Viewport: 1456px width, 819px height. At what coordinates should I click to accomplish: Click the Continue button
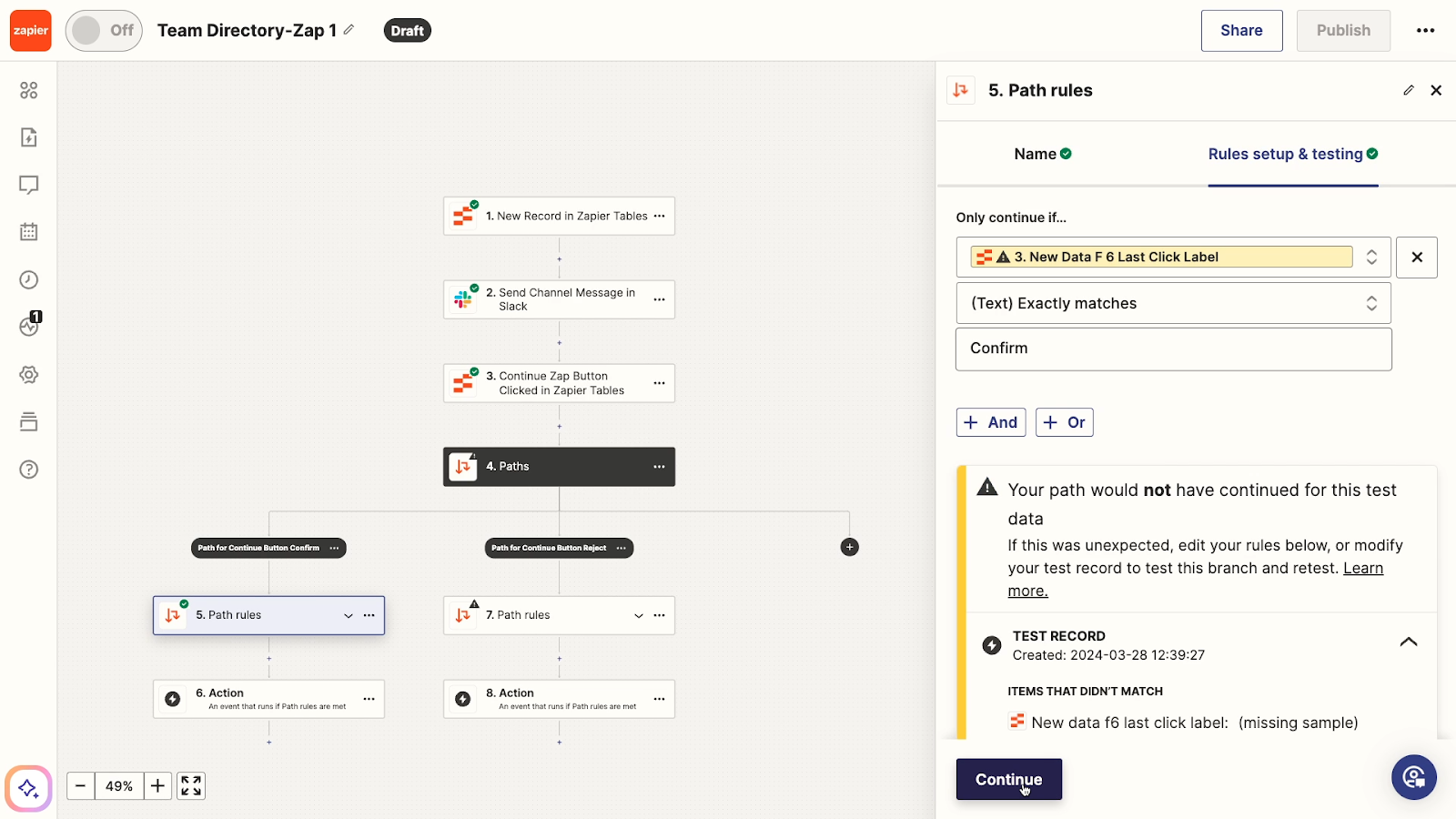[x=1009, y=780]
